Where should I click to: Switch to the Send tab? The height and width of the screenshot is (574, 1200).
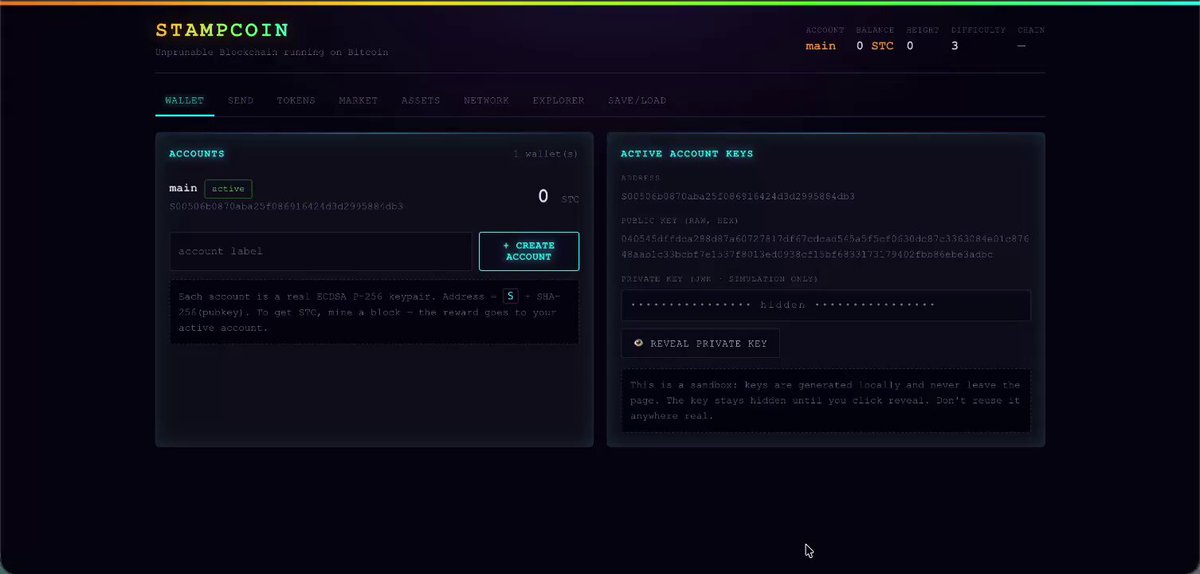(x=240, y=101)
